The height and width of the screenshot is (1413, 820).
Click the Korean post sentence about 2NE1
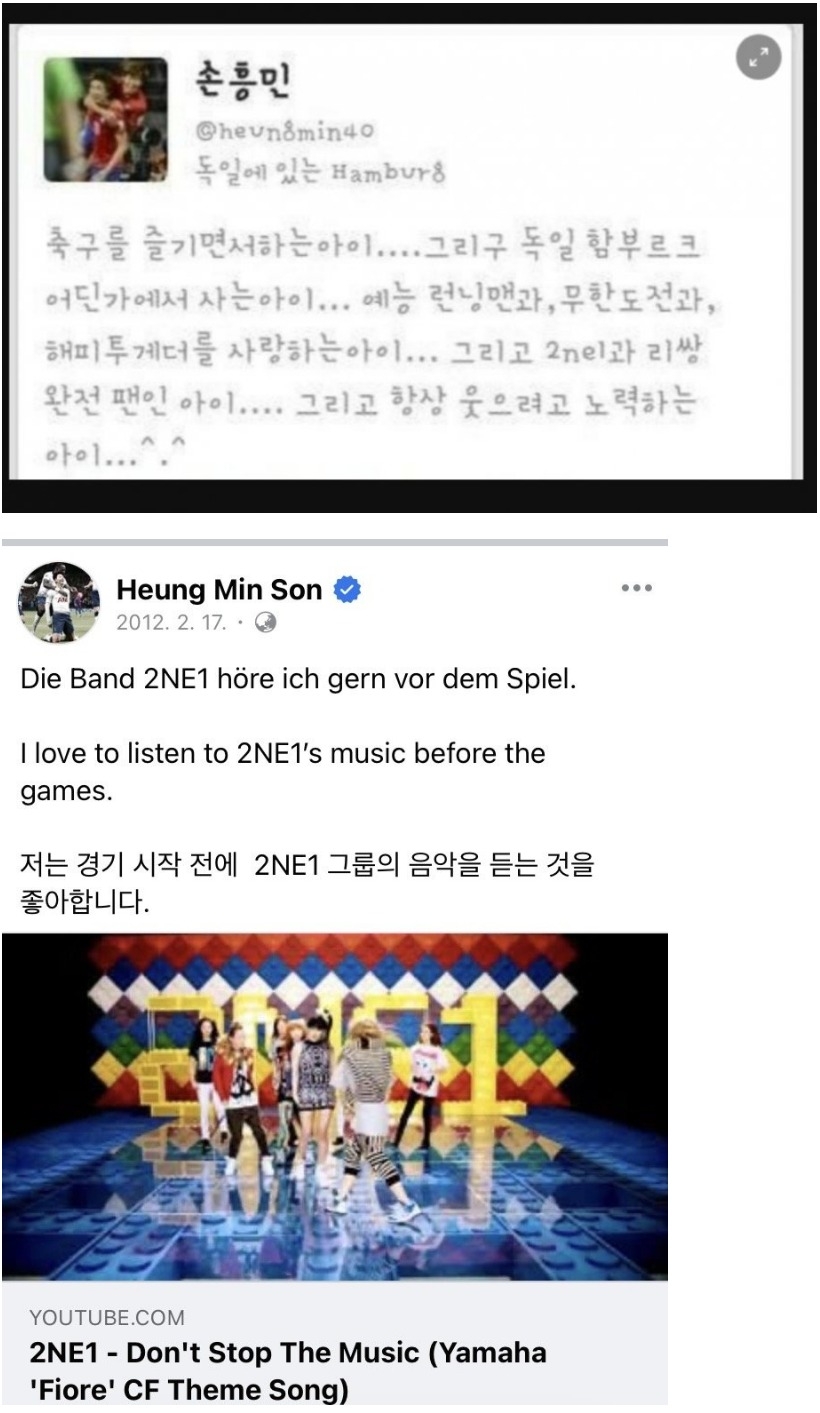point(307,882)
